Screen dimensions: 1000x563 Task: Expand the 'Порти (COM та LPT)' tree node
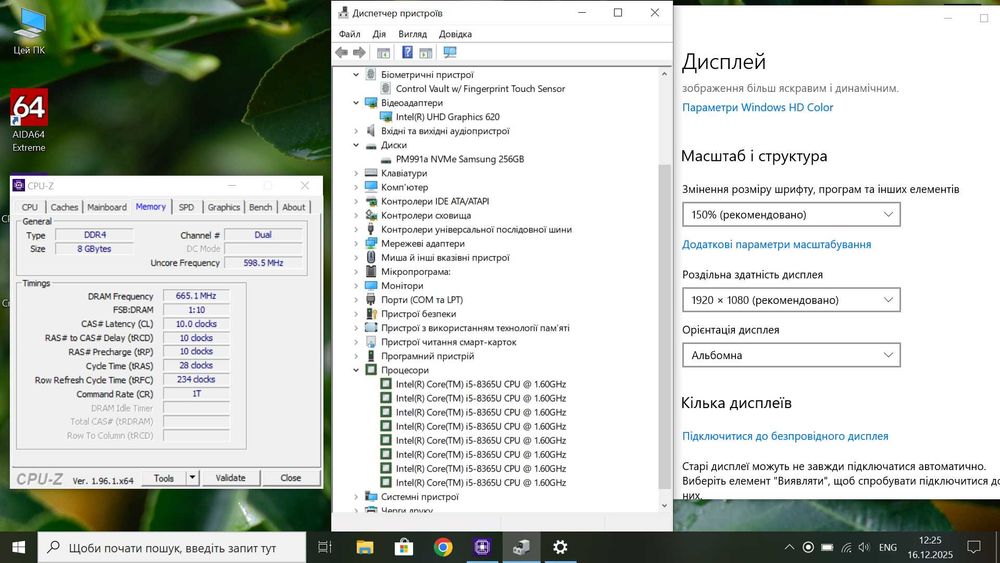(356, 300)
